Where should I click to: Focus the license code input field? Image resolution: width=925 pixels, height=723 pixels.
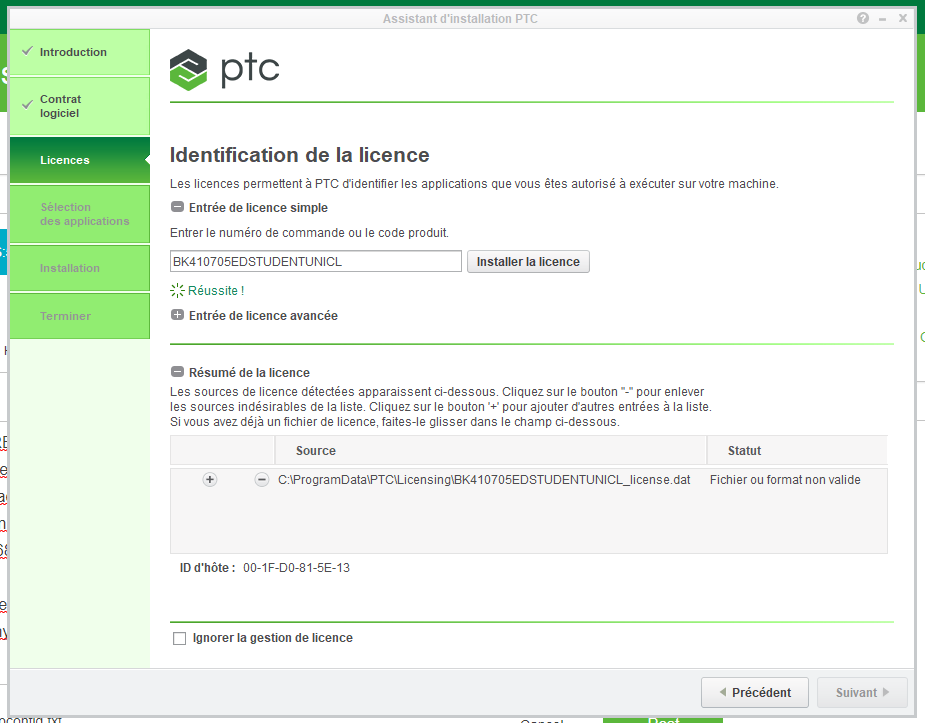tap(316, 261)
